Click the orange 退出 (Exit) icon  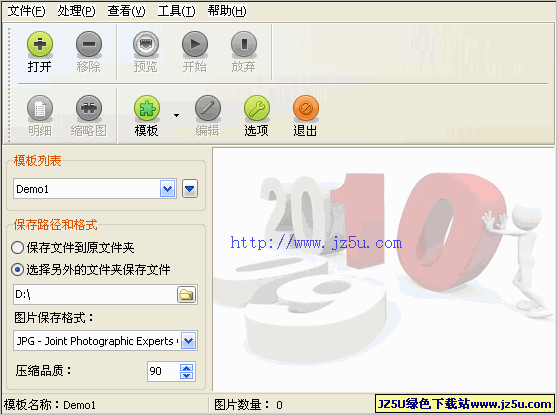[x=306, y=108]
